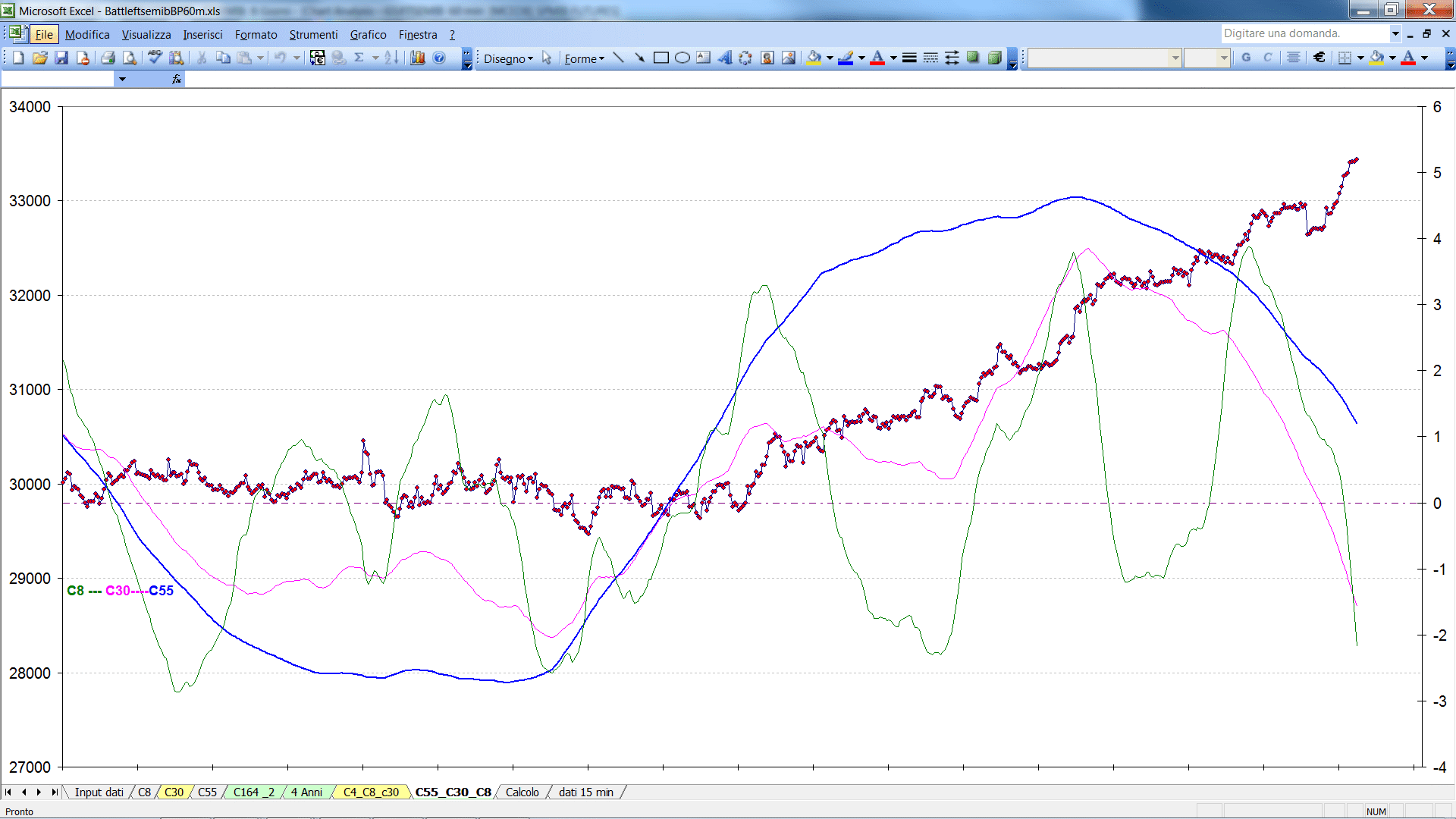Apply blue line color swatch
Image resolution: width=1456 pixels, height=819 pixels.
[x=846, y=58]
